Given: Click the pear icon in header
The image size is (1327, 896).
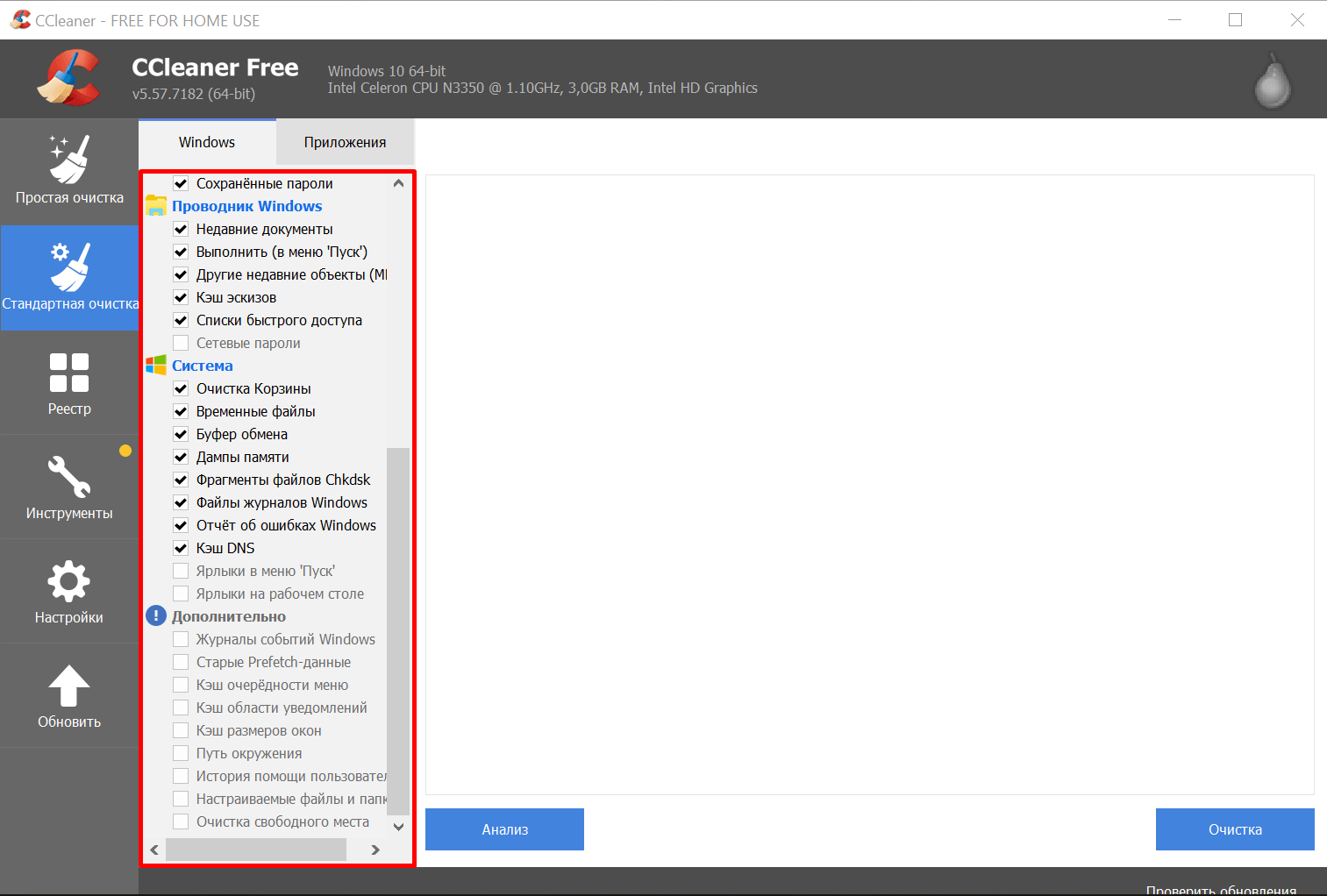Looking at the screenshot, I should coord(1272,82).
